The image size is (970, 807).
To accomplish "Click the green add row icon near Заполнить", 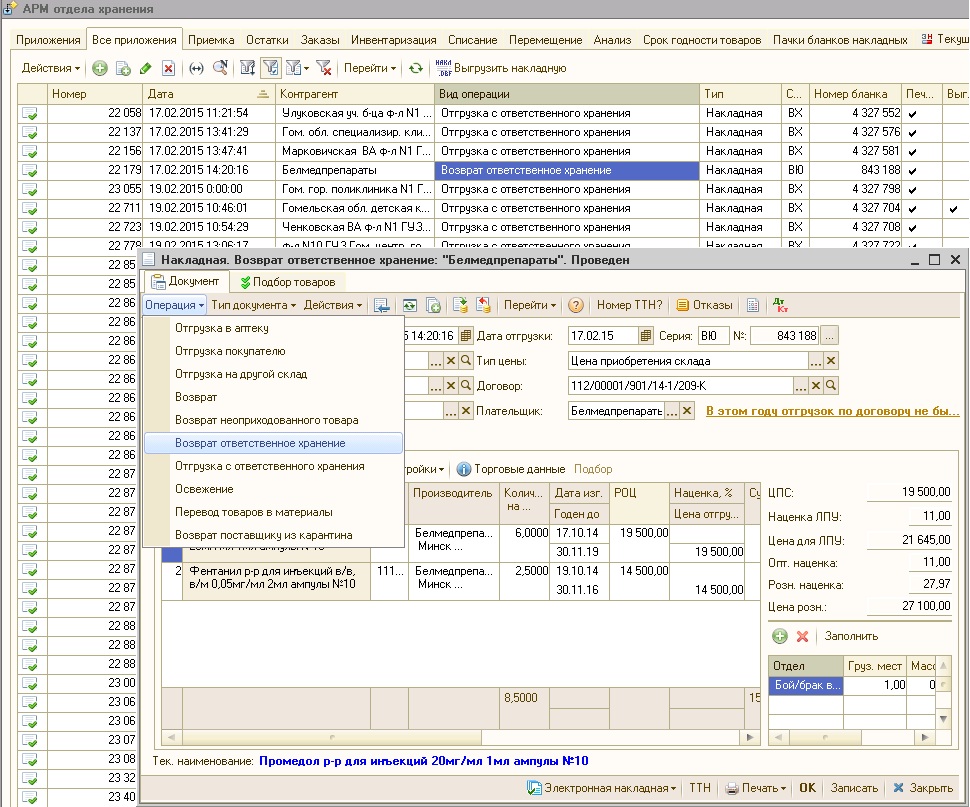I will (x=780, y=636).
